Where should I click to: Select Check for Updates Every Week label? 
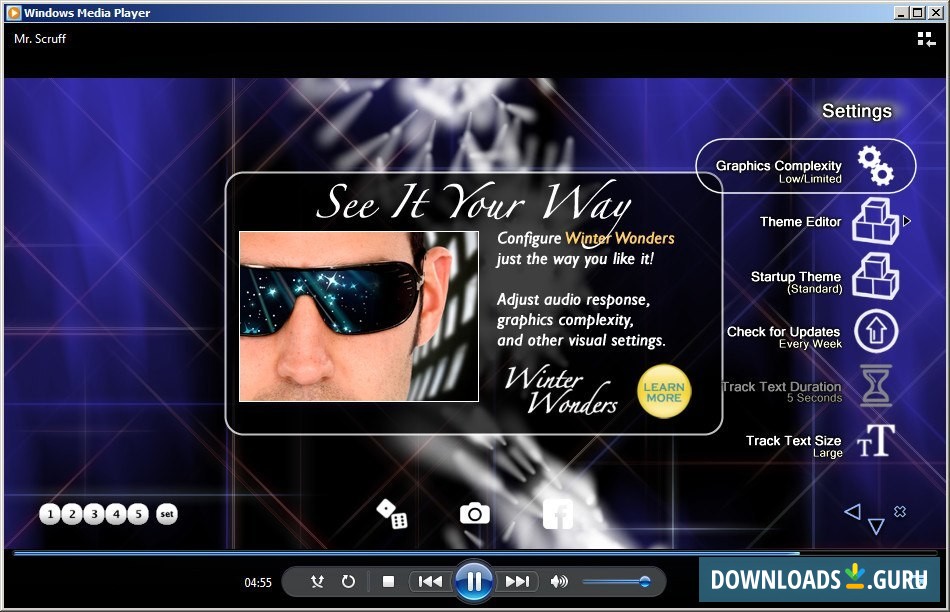784,338
